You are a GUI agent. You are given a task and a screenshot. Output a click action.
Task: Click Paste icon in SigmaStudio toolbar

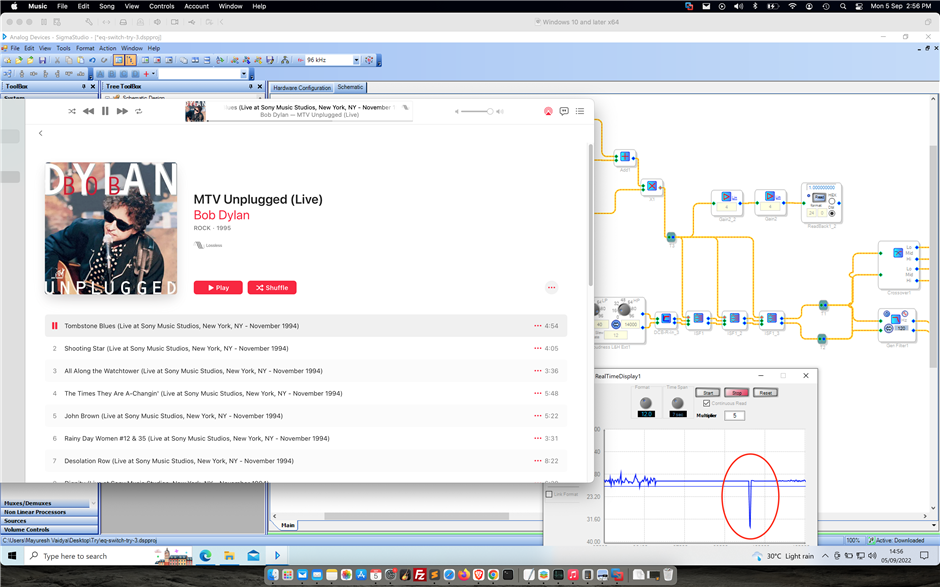point(80,60)
